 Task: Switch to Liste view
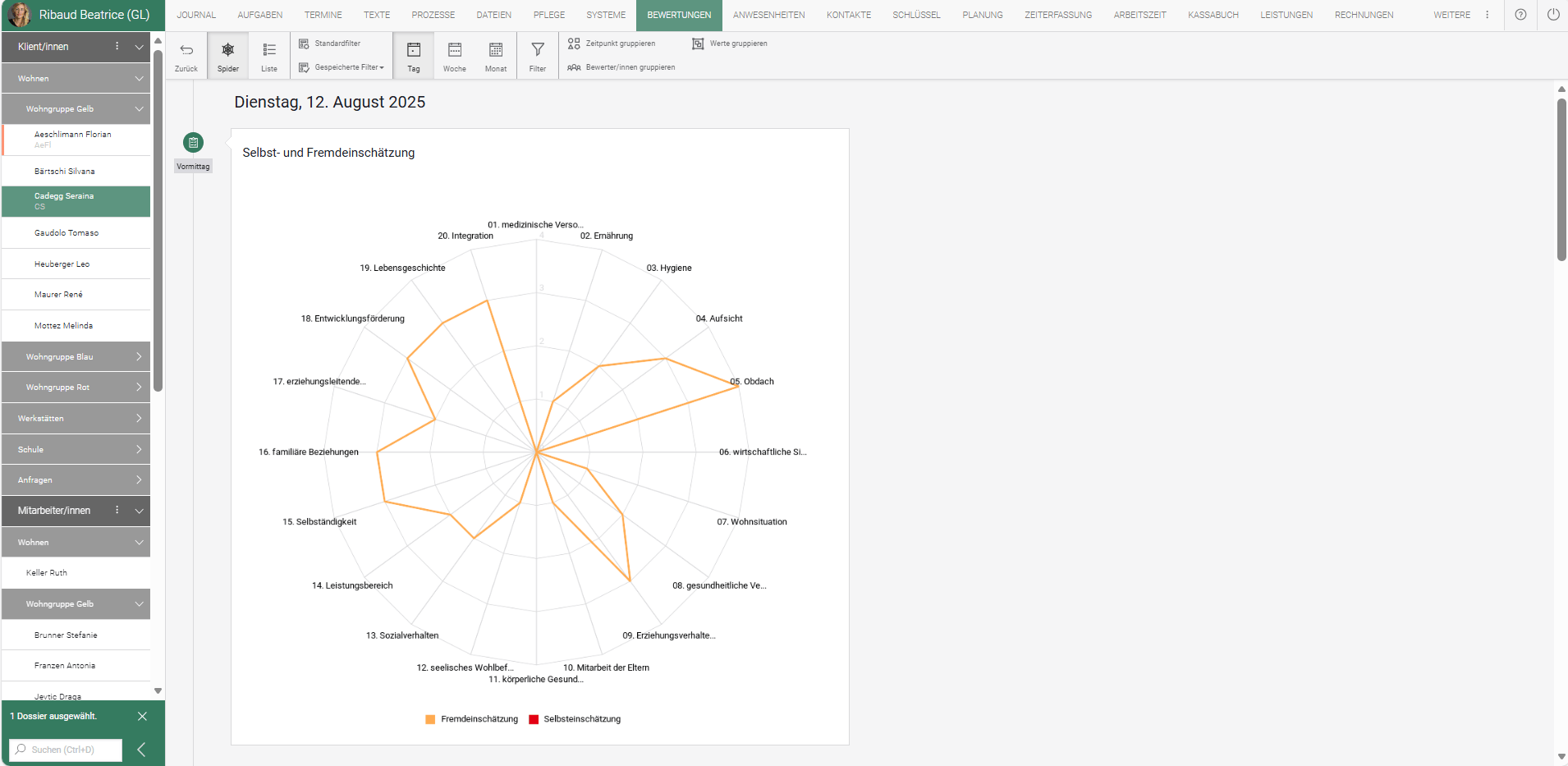tap(268, 56)
